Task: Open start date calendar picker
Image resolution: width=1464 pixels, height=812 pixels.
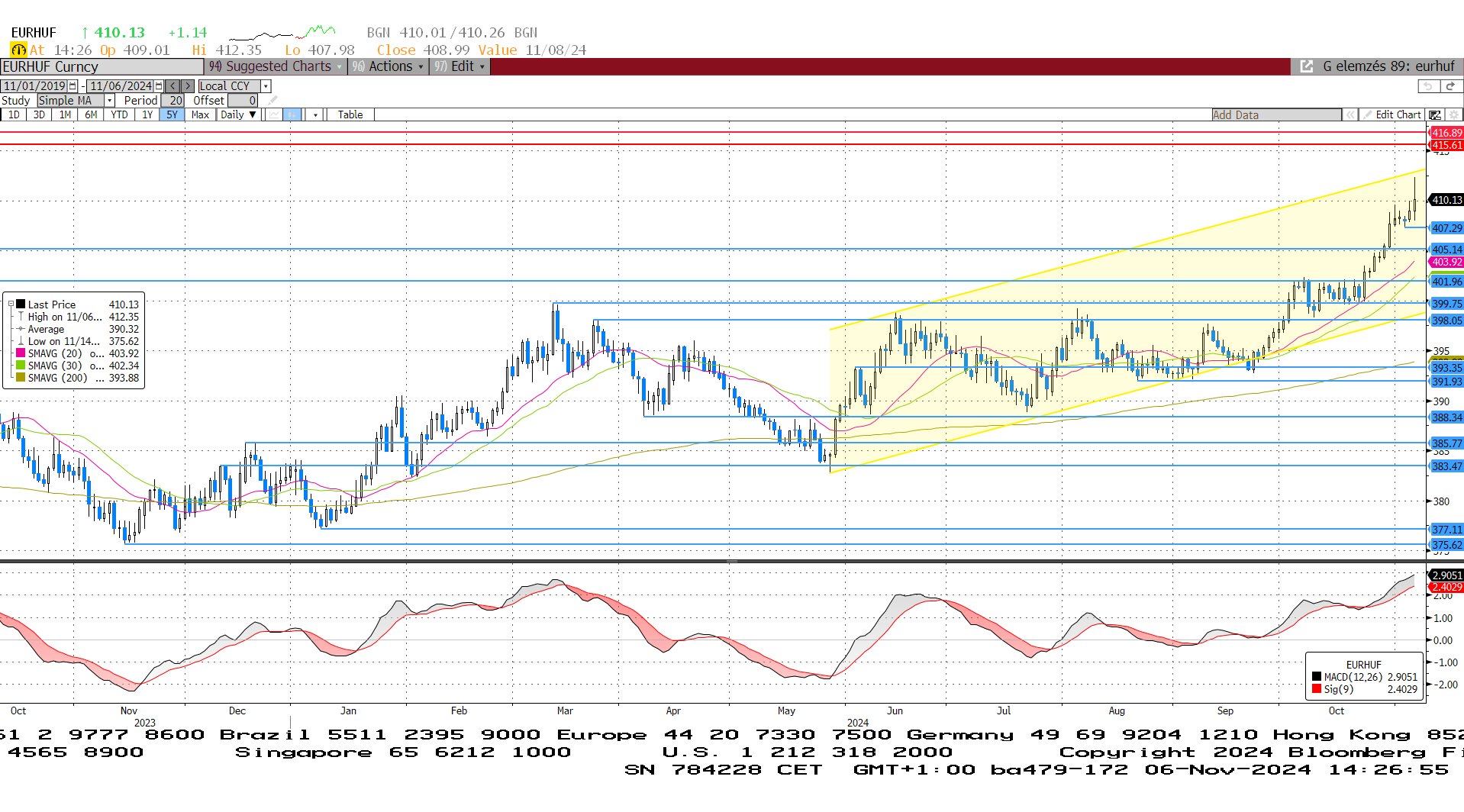Action: [73, 86]
